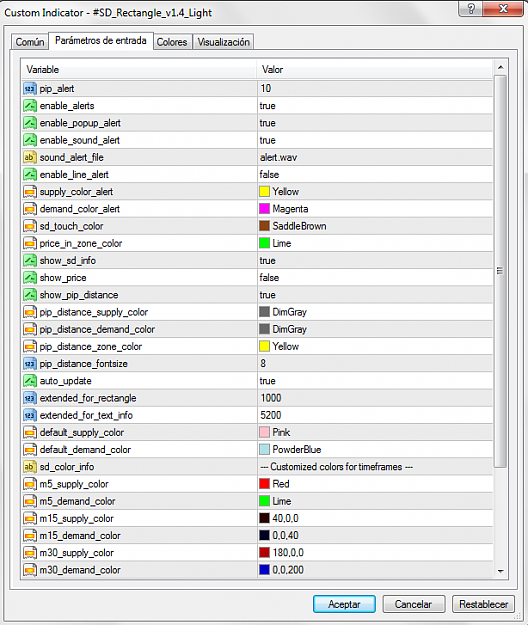Image resolution: width=528 pixels, height=625 pixels.
Task: Pick the Pink swatch for default_supply_color
Action: click(x=265, y=432)
